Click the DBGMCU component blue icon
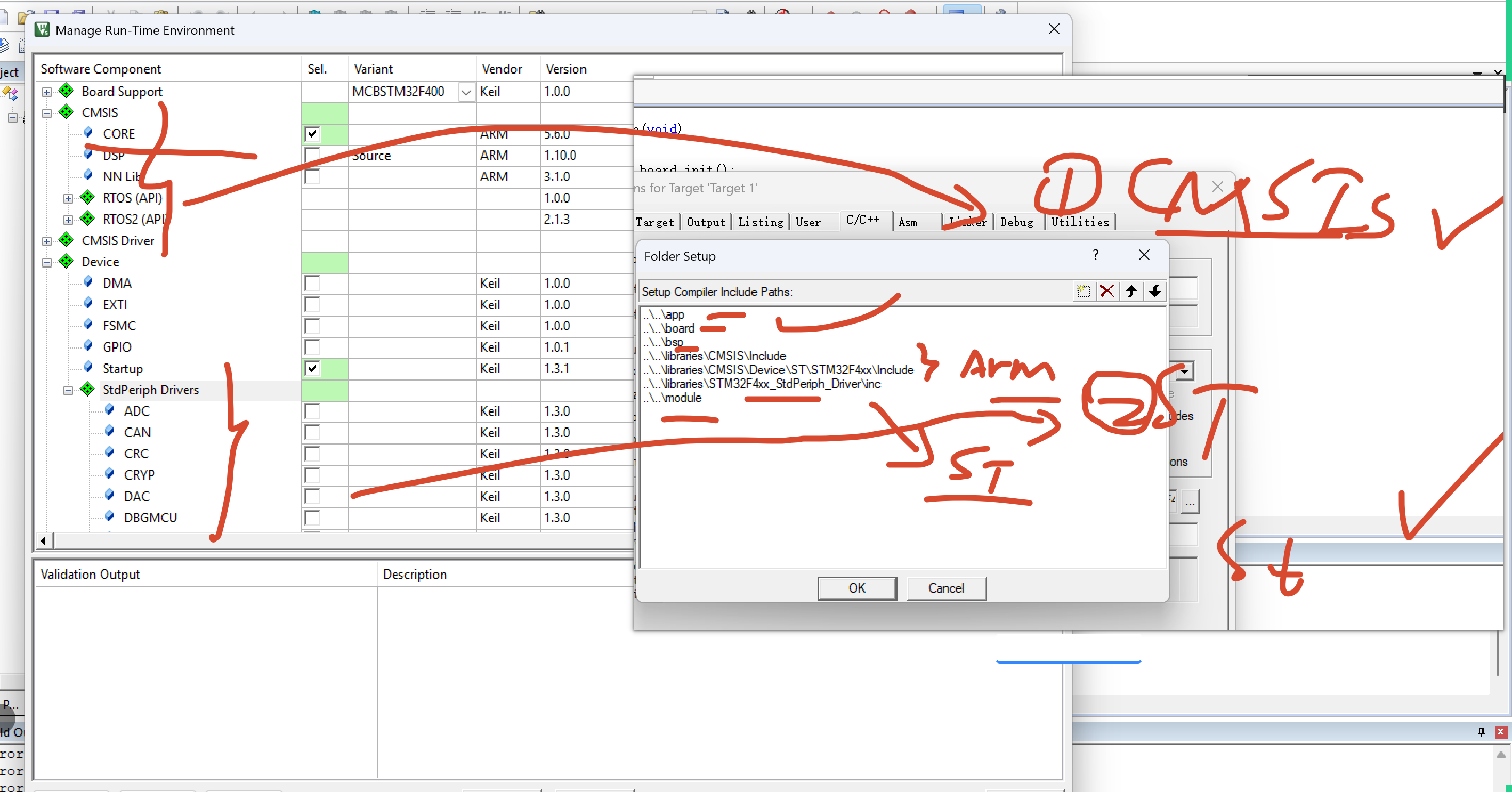 [109, 516]
